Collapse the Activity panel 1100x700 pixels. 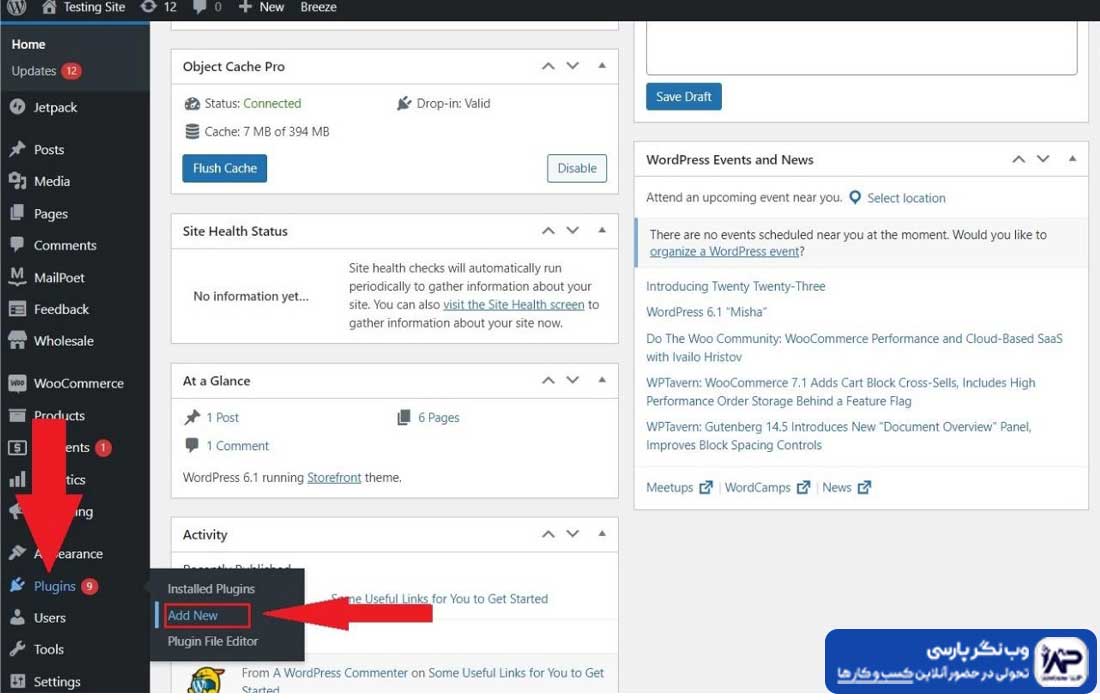[602, 534]
